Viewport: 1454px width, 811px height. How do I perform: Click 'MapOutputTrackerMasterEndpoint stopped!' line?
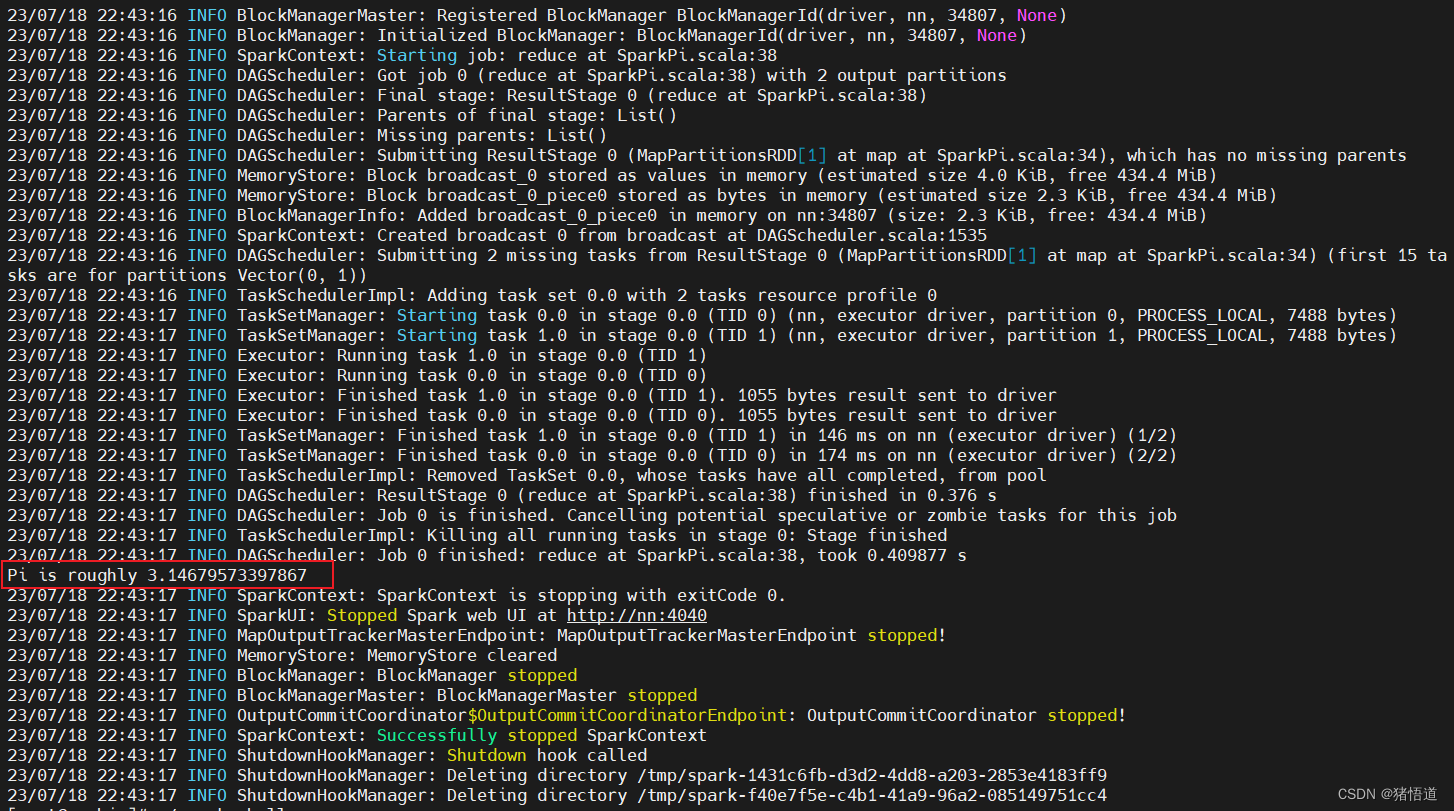(x=477, y=635)
